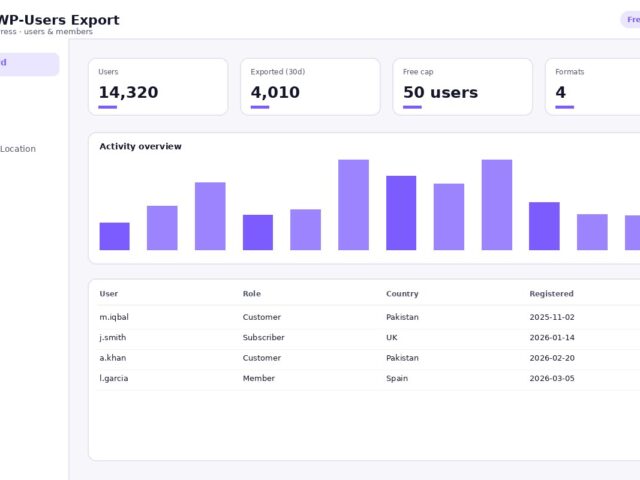Click the WP-Users Export title
The height and width of the screenshot is (480, 640).
[60, 20]
